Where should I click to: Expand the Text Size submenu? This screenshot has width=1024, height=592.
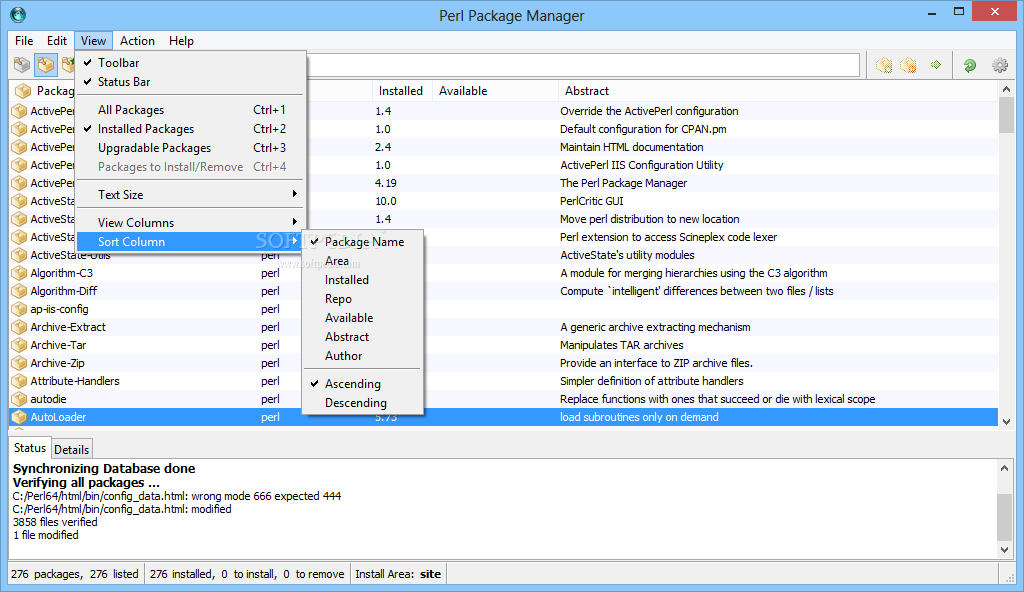click(x=191, y=195)
